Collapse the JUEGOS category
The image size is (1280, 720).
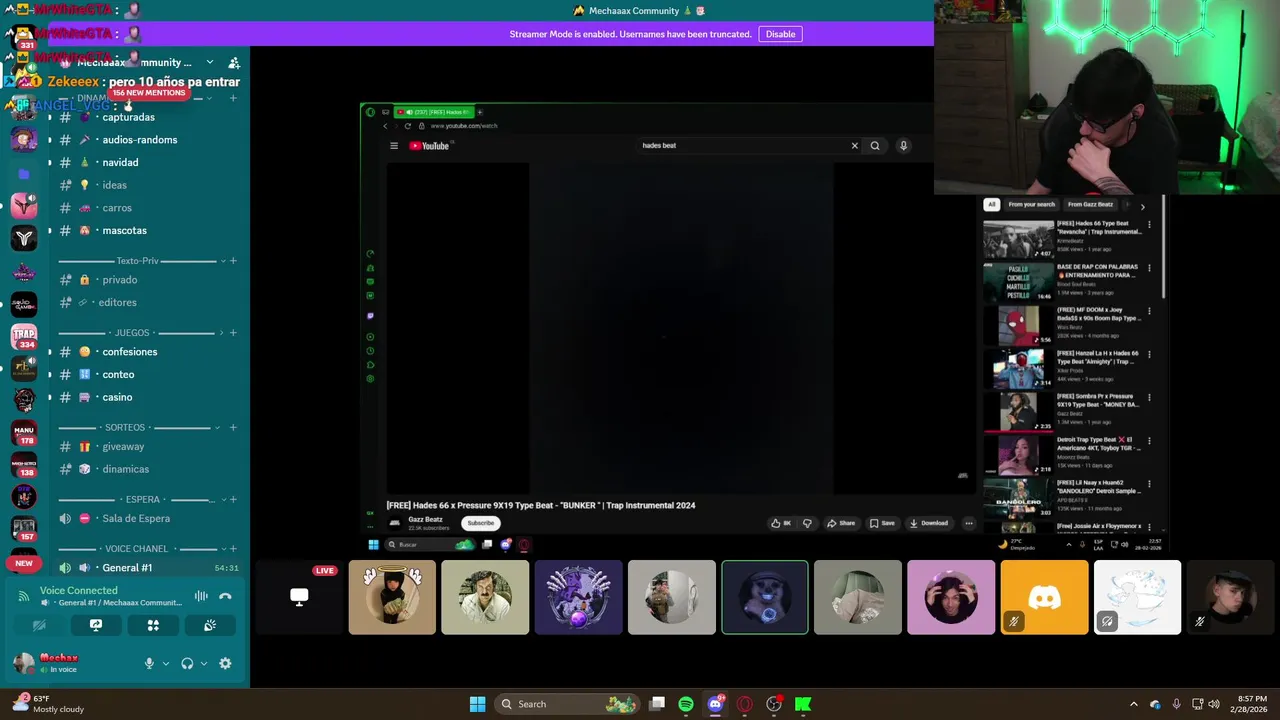click(x=132, y=333)
